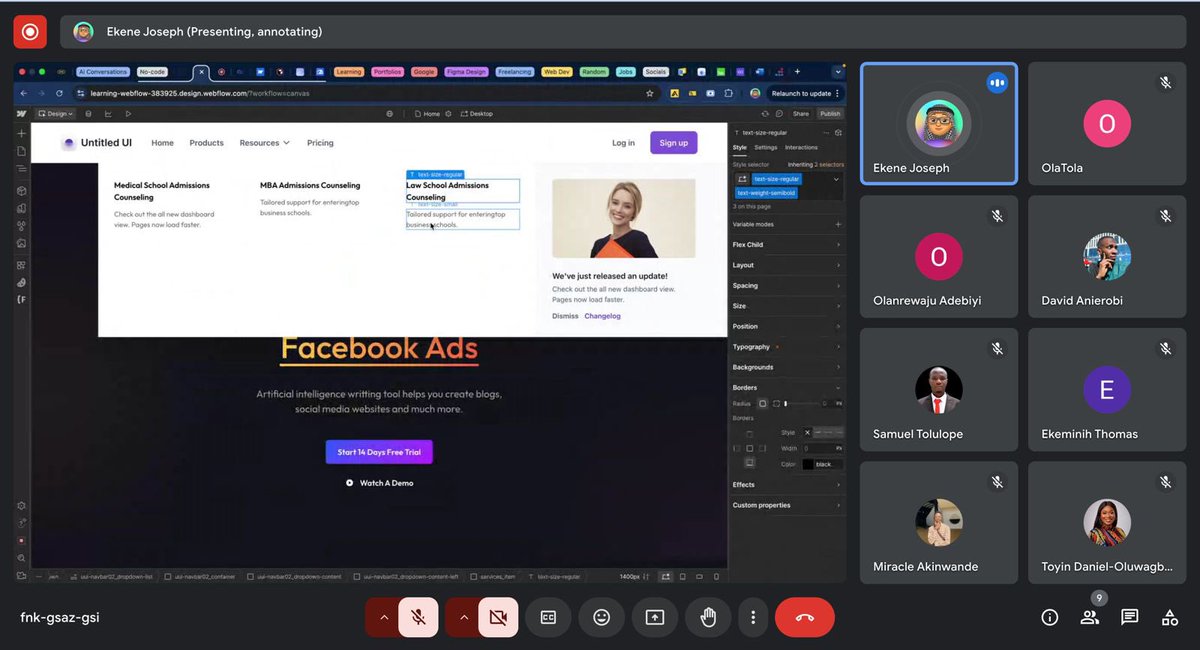Expand the Layout section
This screenshot has height=650, width=1200.
(787, 265)
